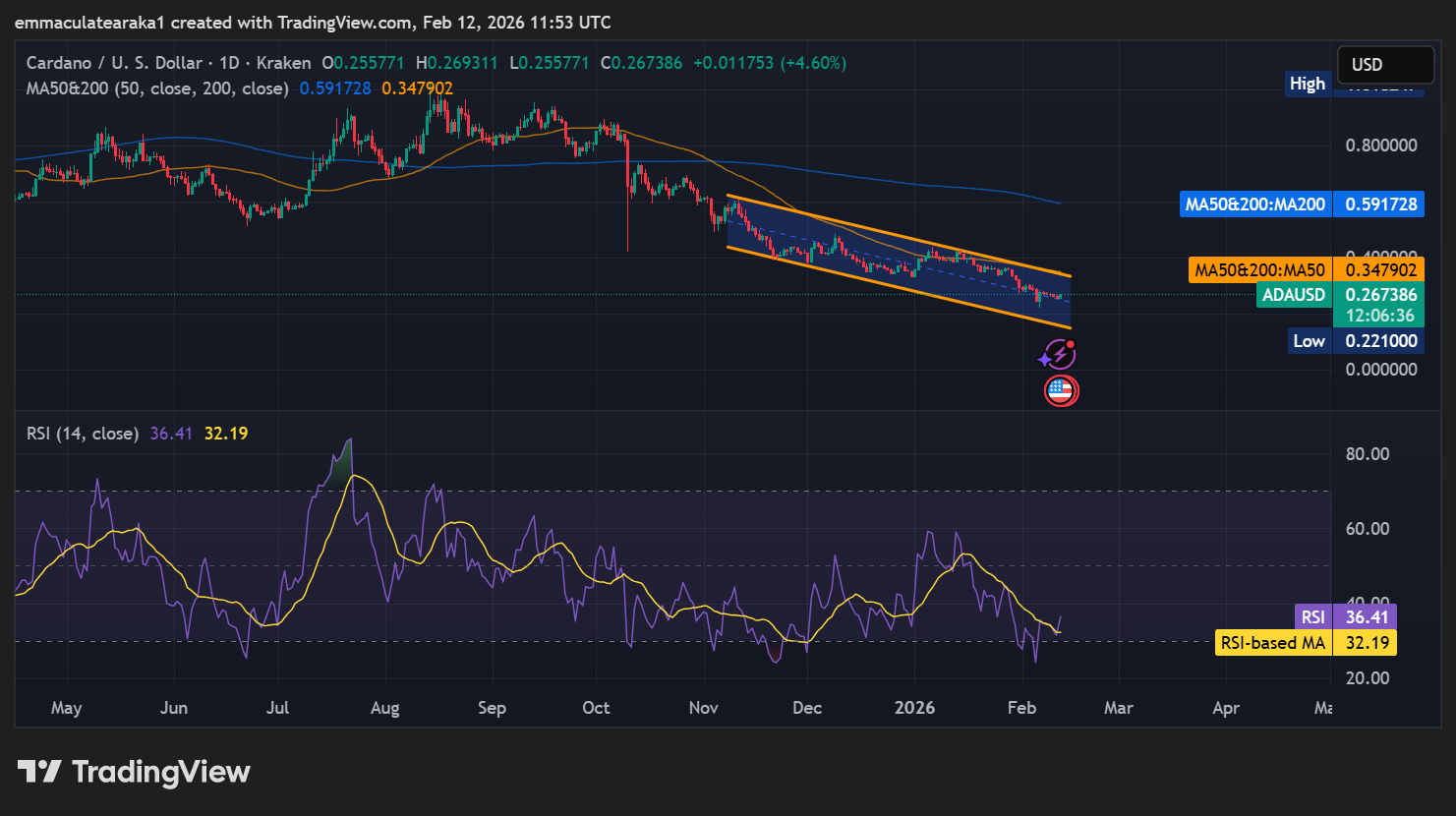Click the TradingView logo at bottom left
1456x816 pixels.
point(134,772)
